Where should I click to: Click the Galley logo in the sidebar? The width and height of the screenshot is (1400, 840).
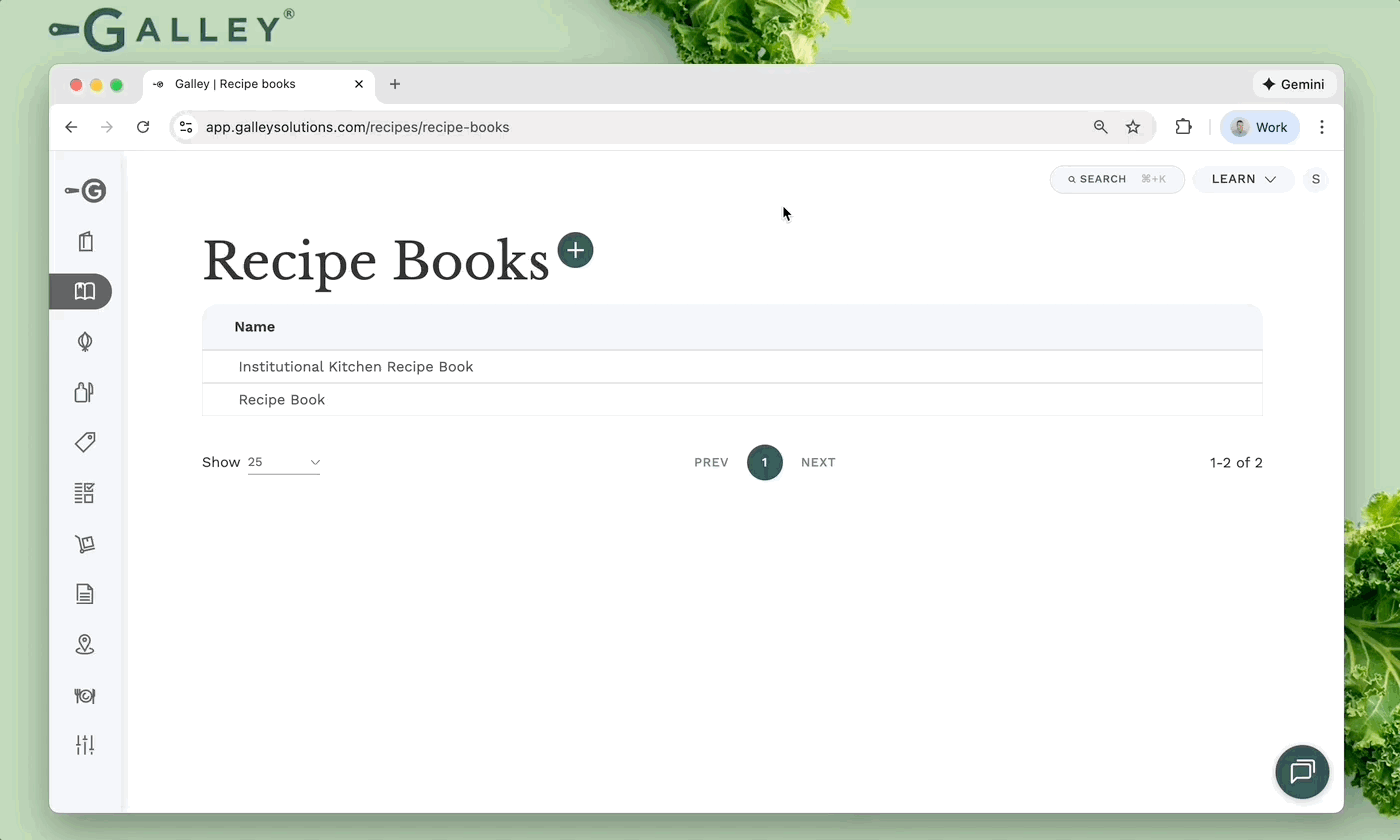[85, 190]
